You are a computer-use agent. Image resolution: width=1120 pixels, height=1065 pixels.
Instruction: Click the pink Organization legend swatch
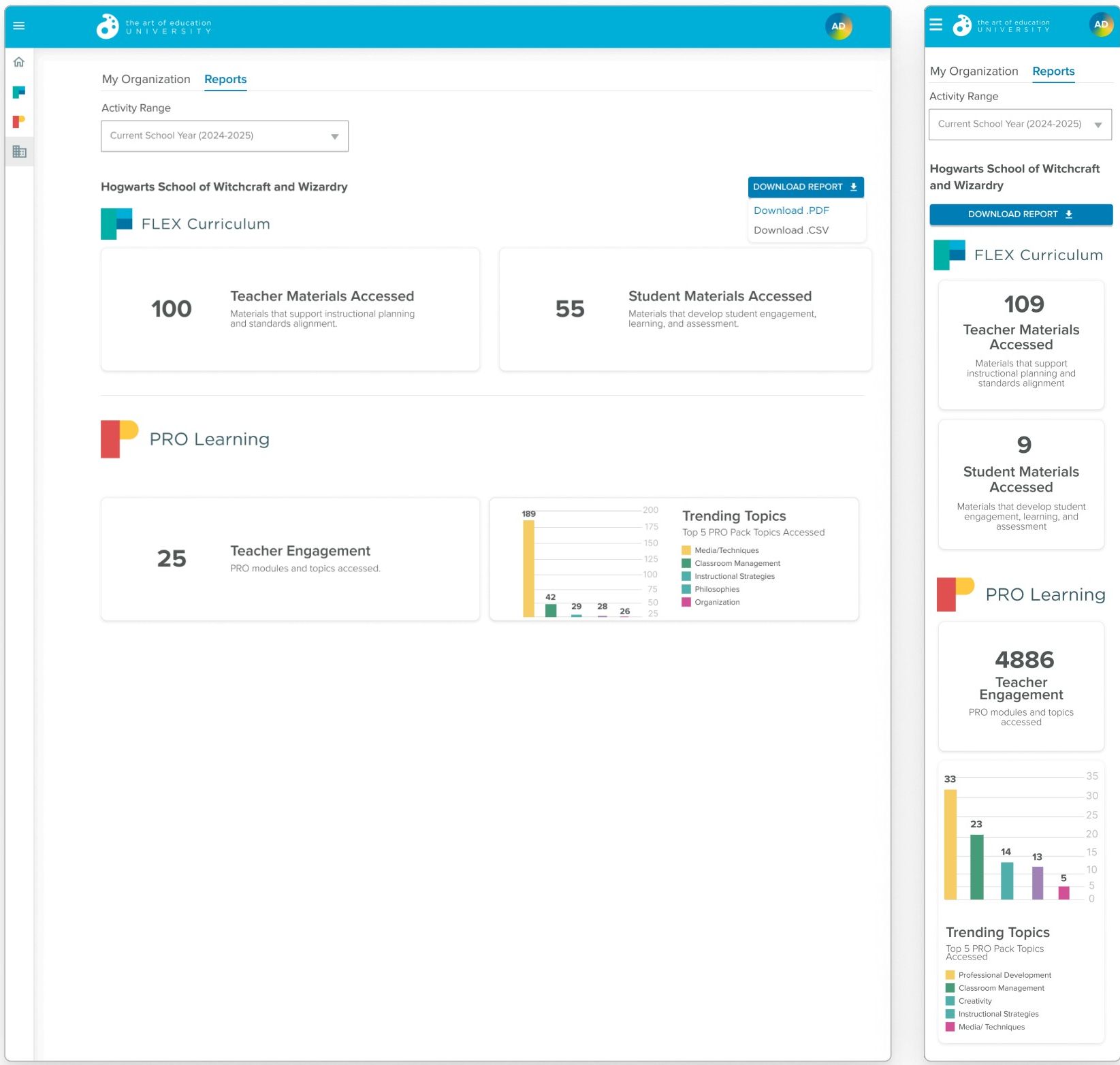pos(686,602)
